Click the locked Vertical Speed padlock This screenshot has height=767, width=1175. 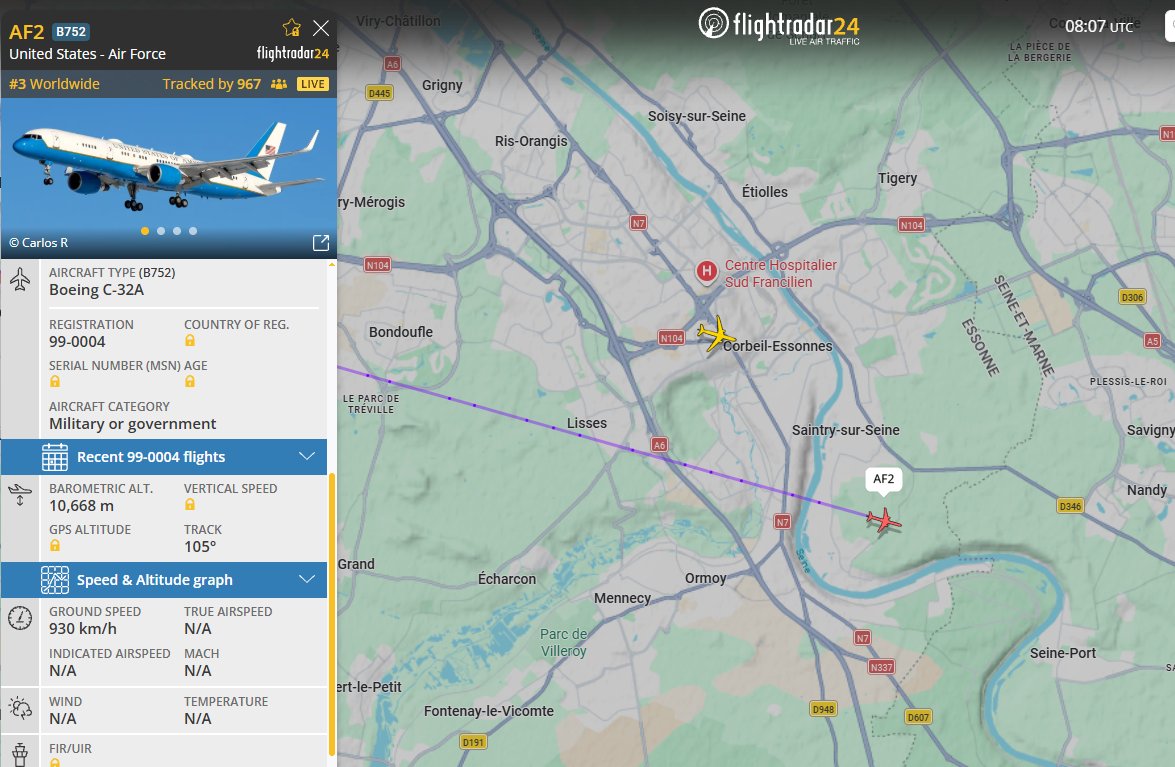coord(190,505)
